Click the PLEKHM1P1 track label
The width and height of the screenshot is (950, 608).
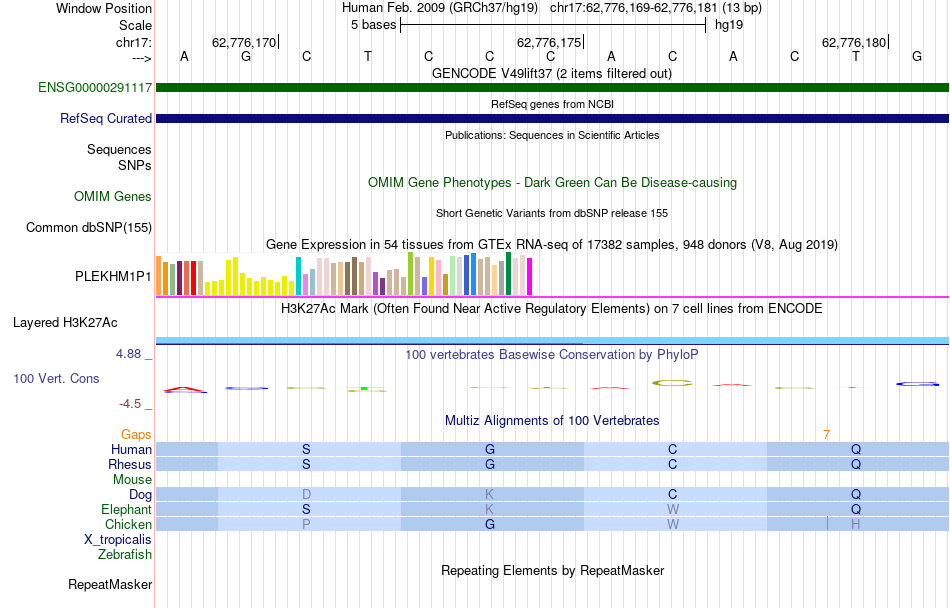[x=113, y=277]
